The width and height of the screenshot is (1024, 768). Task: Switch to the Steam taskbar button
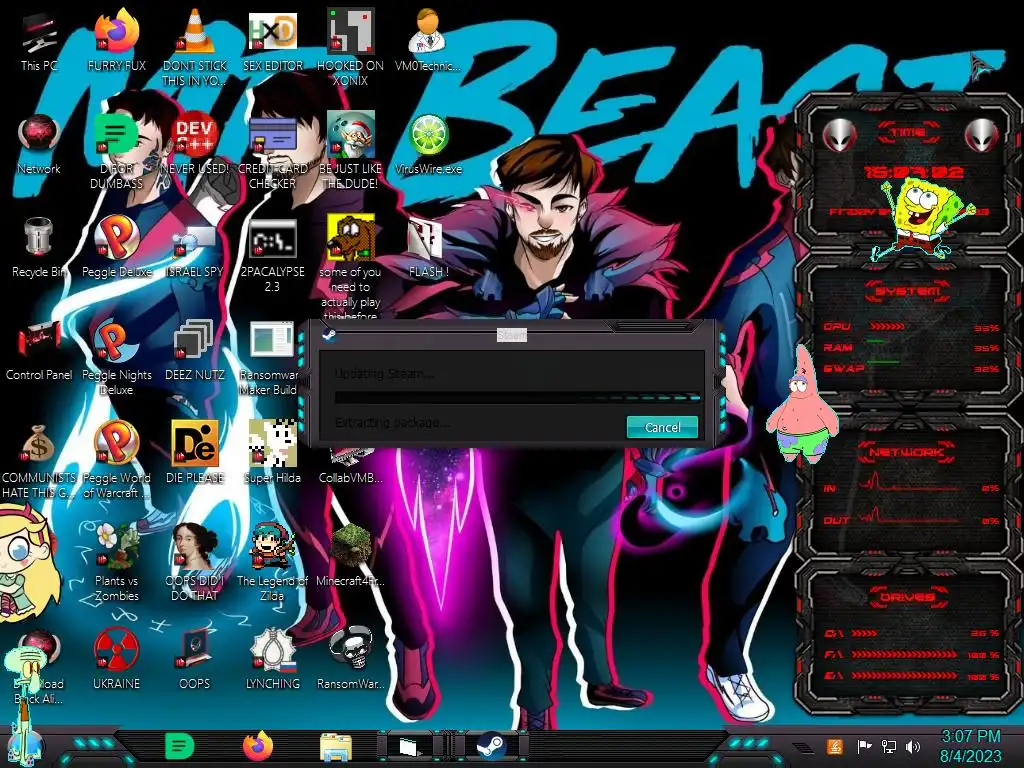(x=491, y=746)
